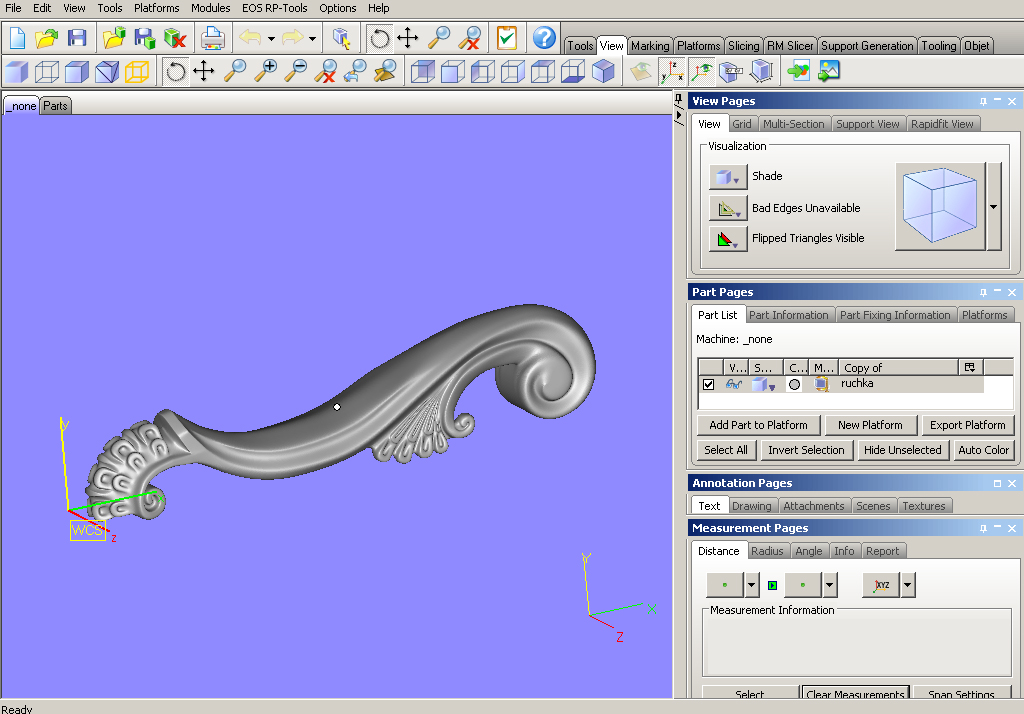
Task: Click the Invert Selection button
Action: click(x=806, y=450)
